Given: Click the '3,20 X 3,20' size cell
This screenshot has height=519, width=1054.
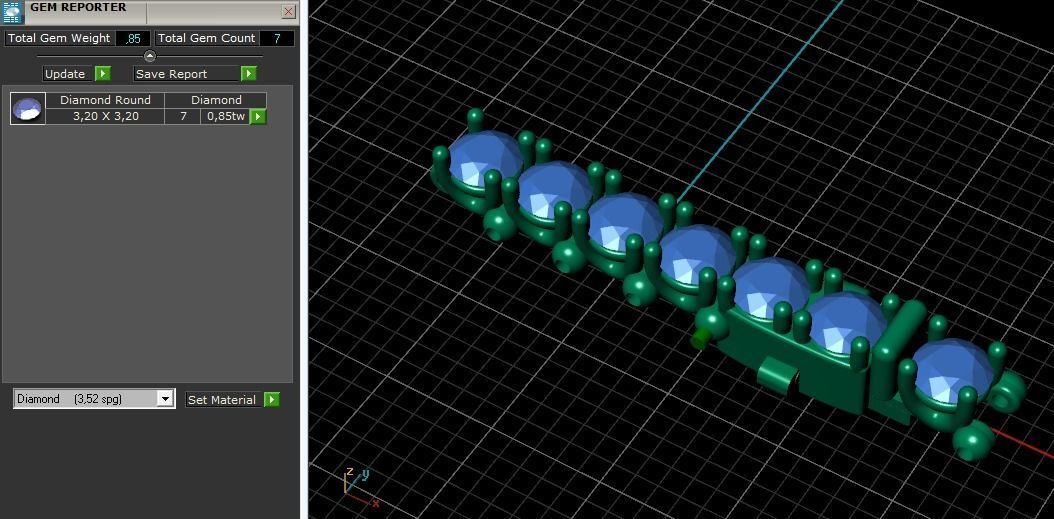Looking at the screenshot, I should [106, 116].
